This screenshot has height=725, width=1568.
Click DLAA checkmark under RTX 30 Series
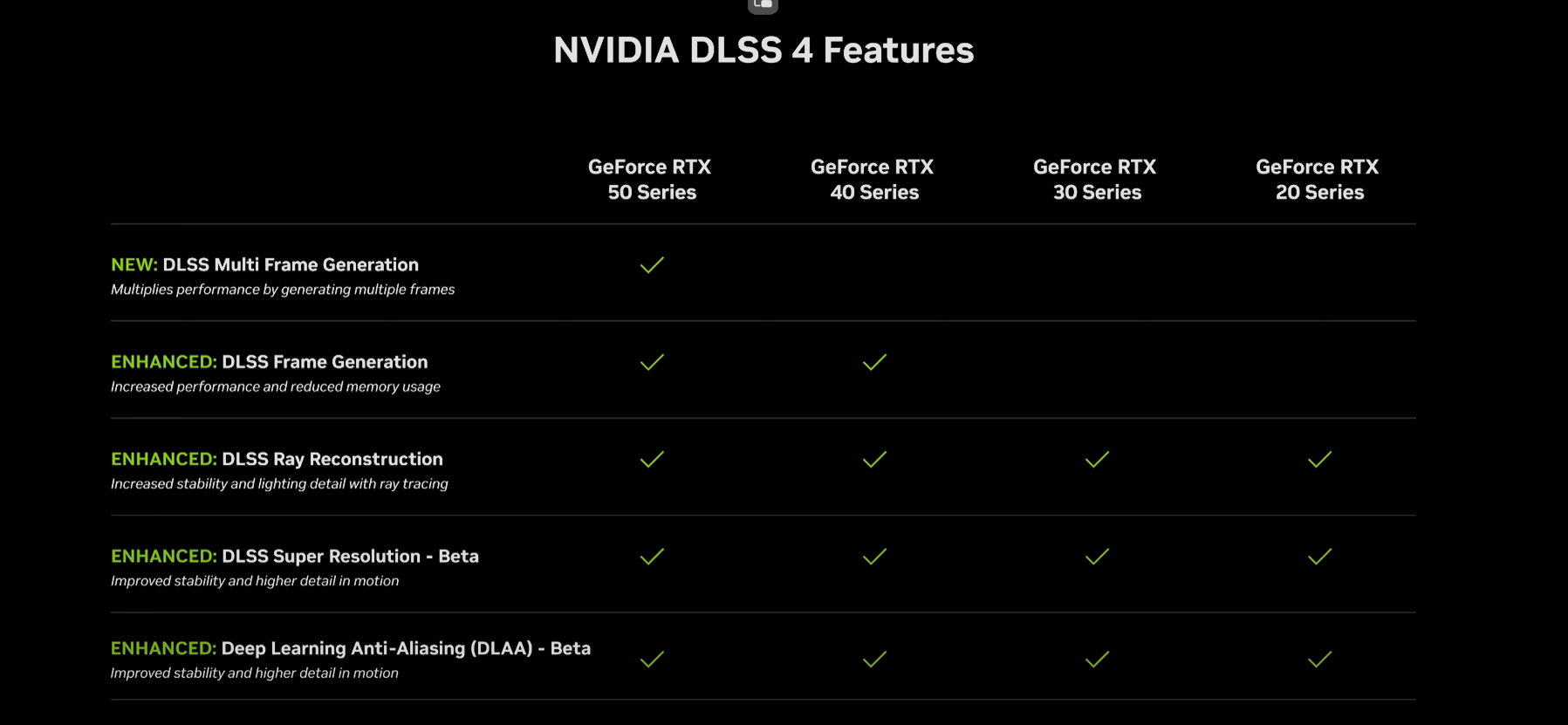[x=1097, y=660]
